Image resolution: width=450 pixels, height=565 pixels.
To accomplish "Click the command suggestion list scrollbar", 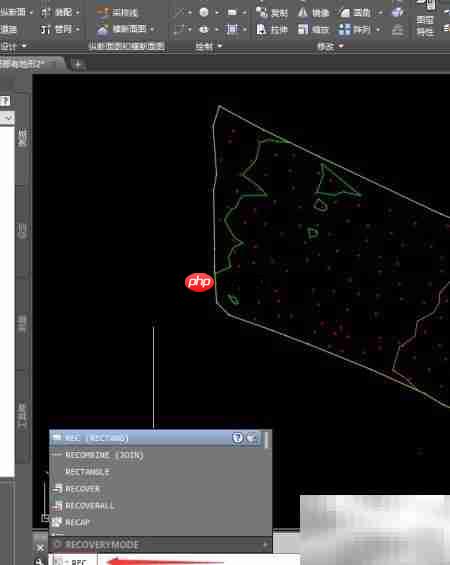I will coord(267,440).
